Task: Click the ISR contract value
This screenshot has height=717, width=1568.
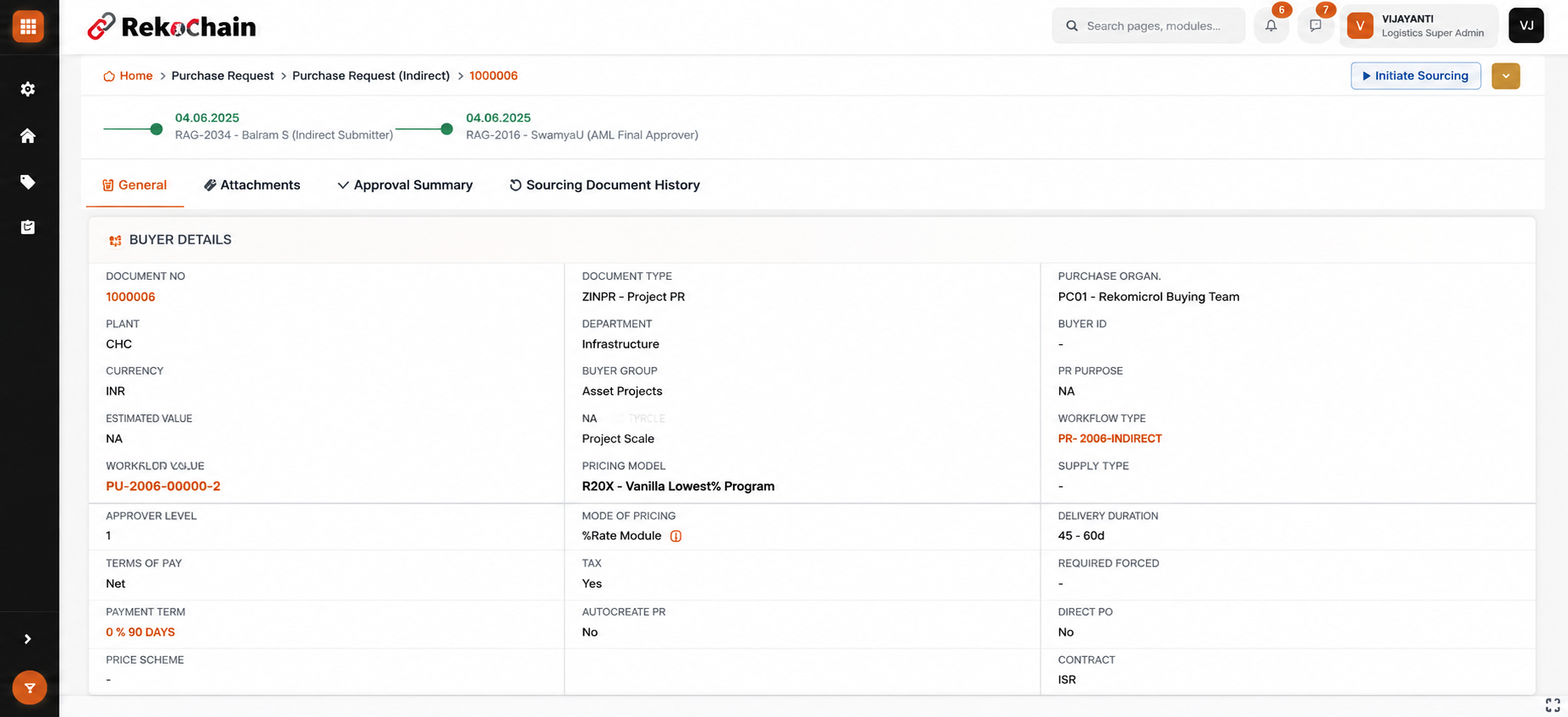Action: coord(1067,679)
